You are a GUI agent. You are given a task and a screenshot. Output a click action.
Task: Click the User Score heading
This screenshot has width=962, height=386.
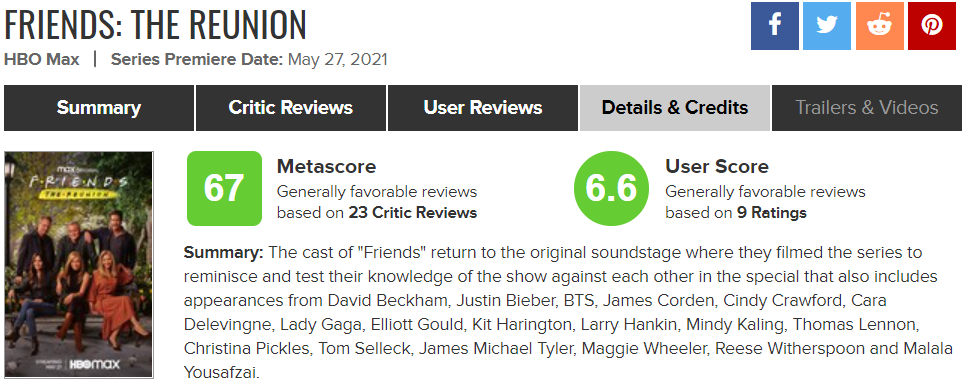[717, 166]
